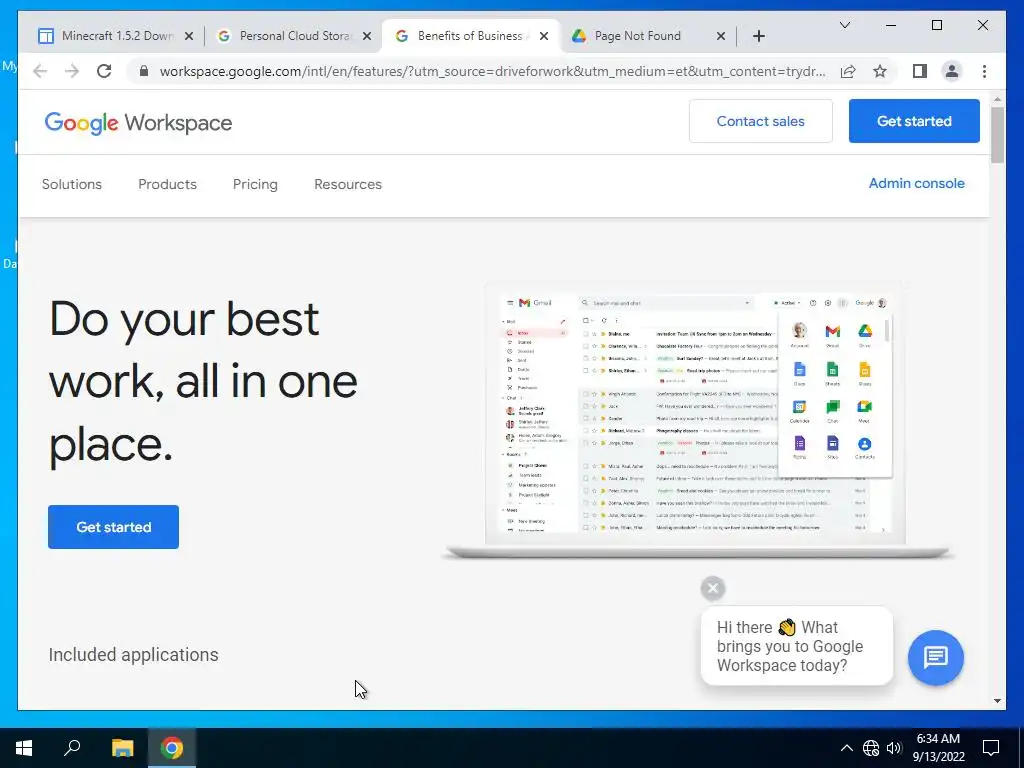This screenshot has height=768, width=1024.
Task: Open the taskbar clock showing 6:34 AM
Action: click(938, 748)
